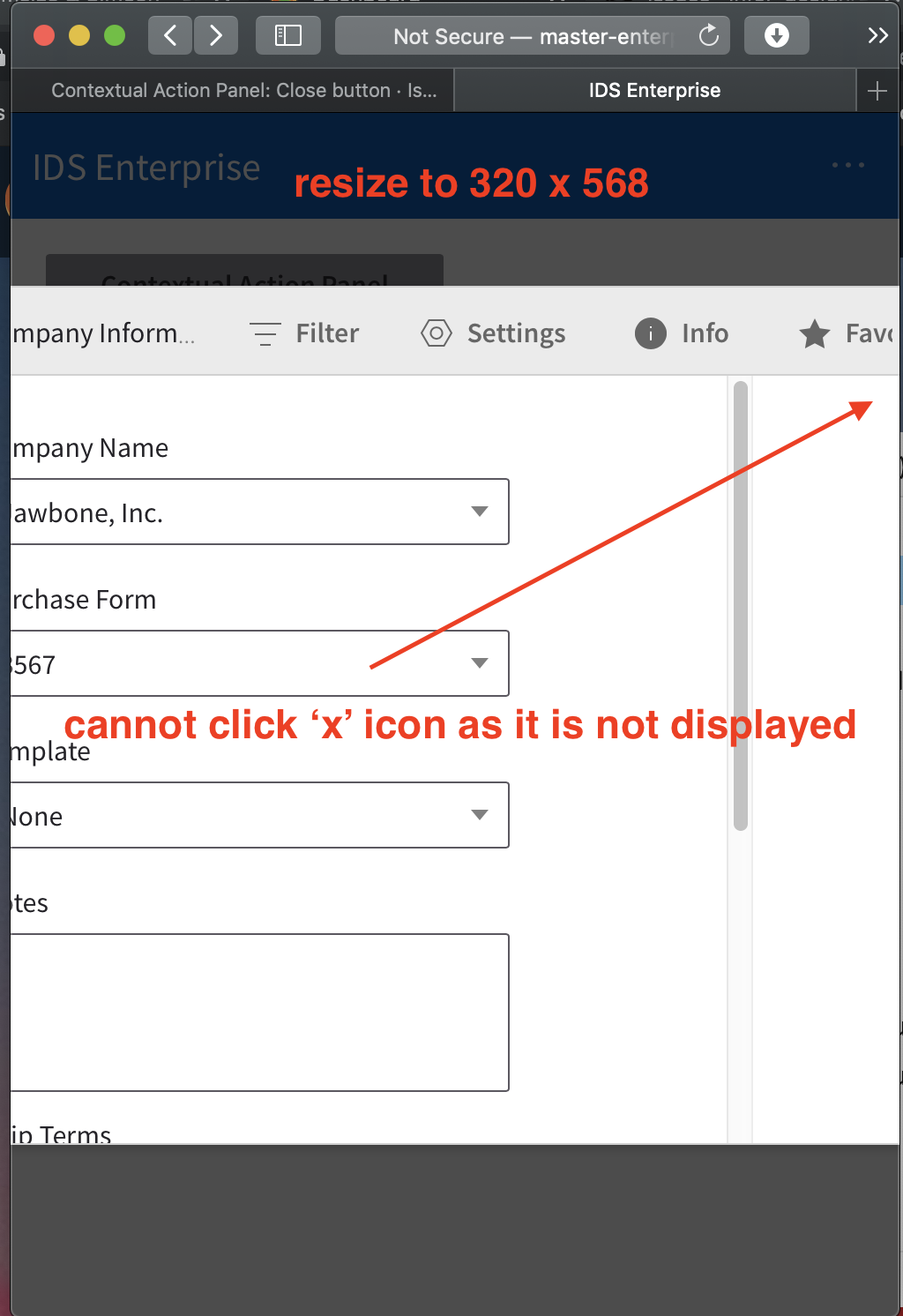Open the Company Name dropdown arrow
This screenshot has width=903, height=1316.
click(480, 512)
